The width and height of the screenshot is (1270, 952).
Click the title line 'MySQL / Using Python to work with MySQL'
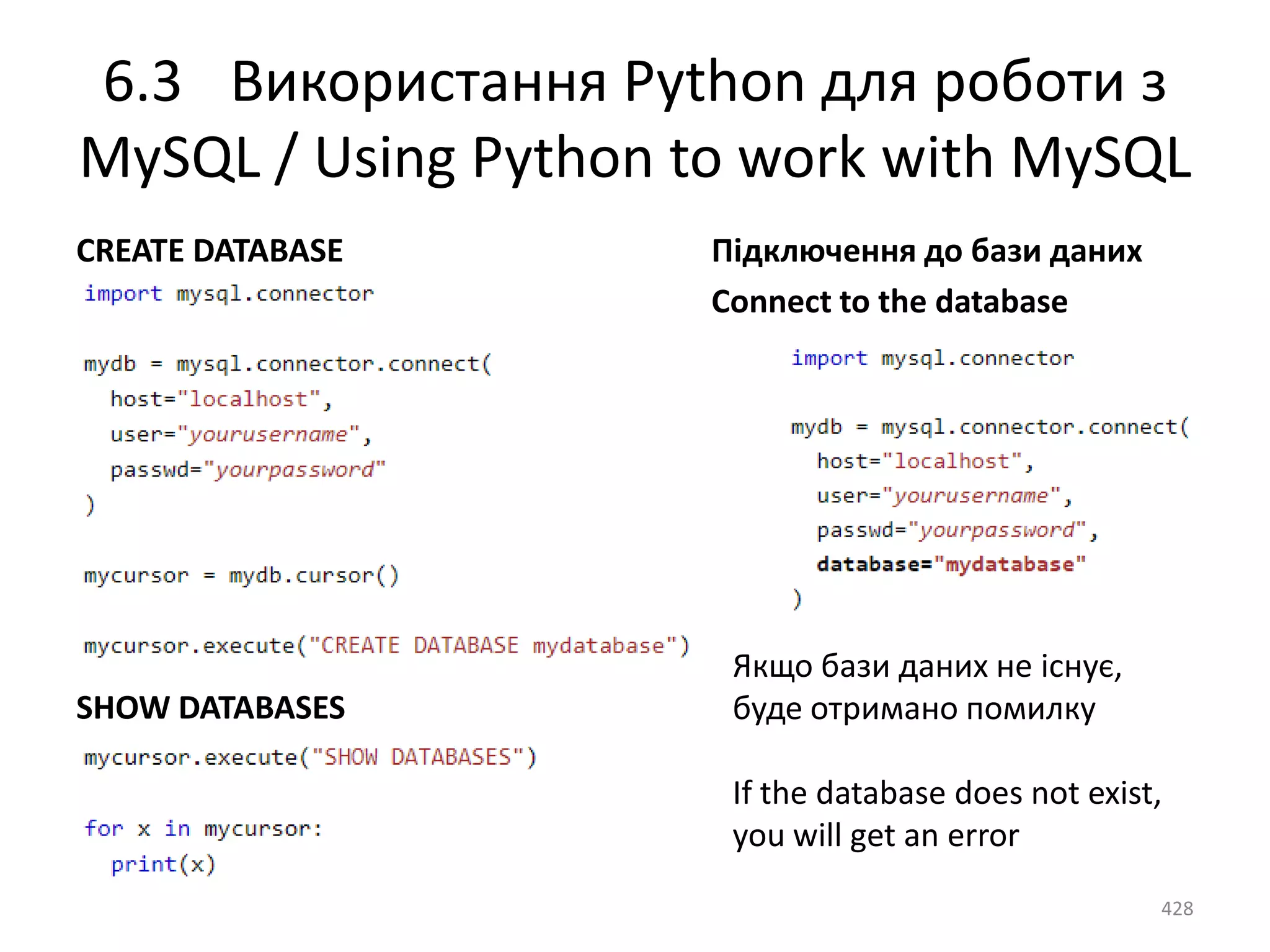636,159
